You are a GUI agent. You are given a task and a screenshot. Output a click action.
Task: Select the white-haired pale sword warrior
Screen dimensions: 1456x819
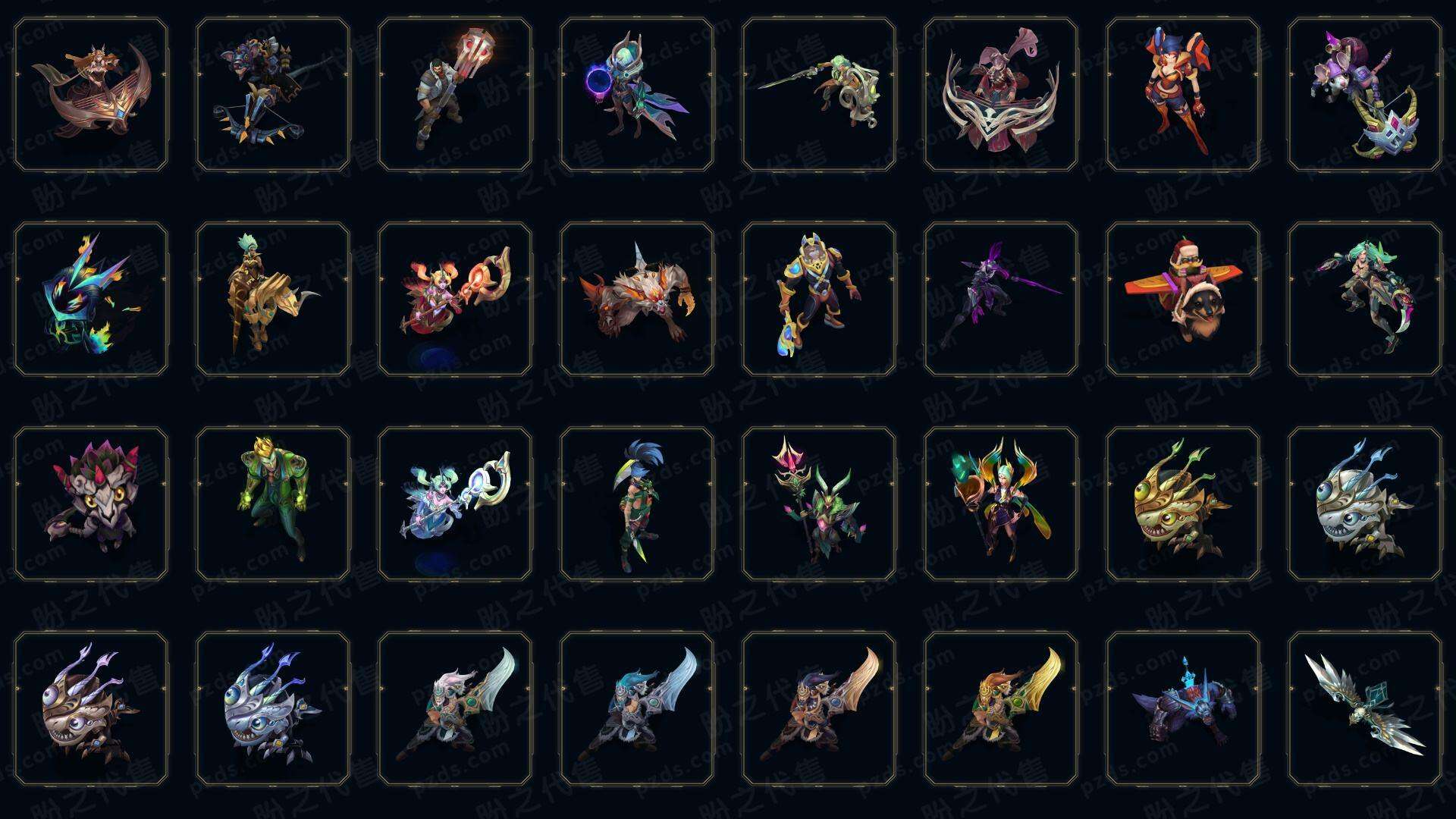tap(455, 709)
